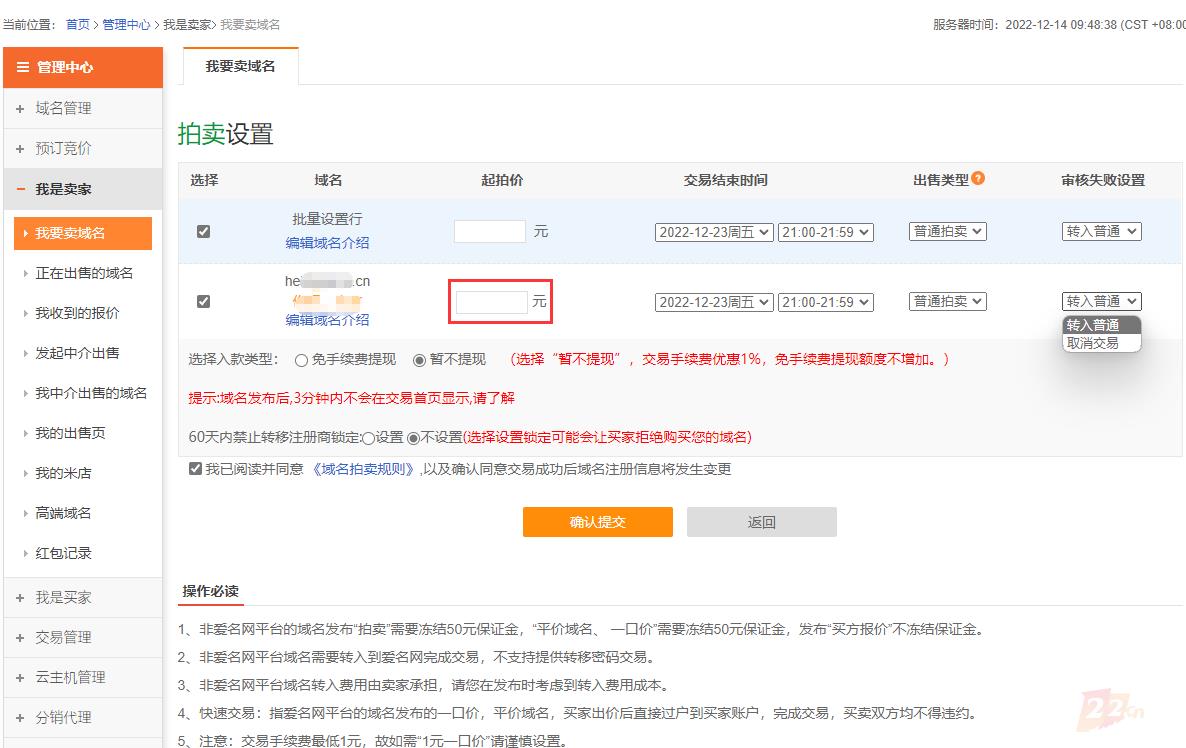Open the batch row time range dropdown
Viewport: 1186px width, 748px height.
coord(826,232)
